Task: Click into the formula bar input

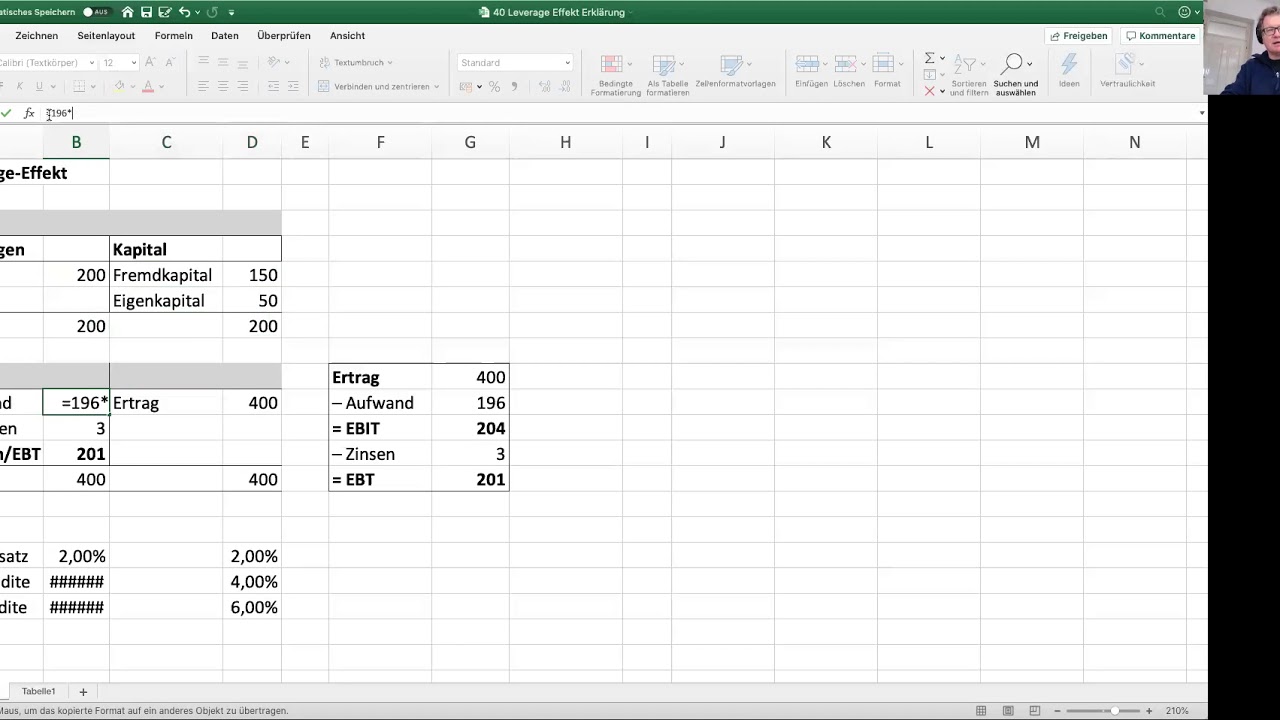Action: 620,113
